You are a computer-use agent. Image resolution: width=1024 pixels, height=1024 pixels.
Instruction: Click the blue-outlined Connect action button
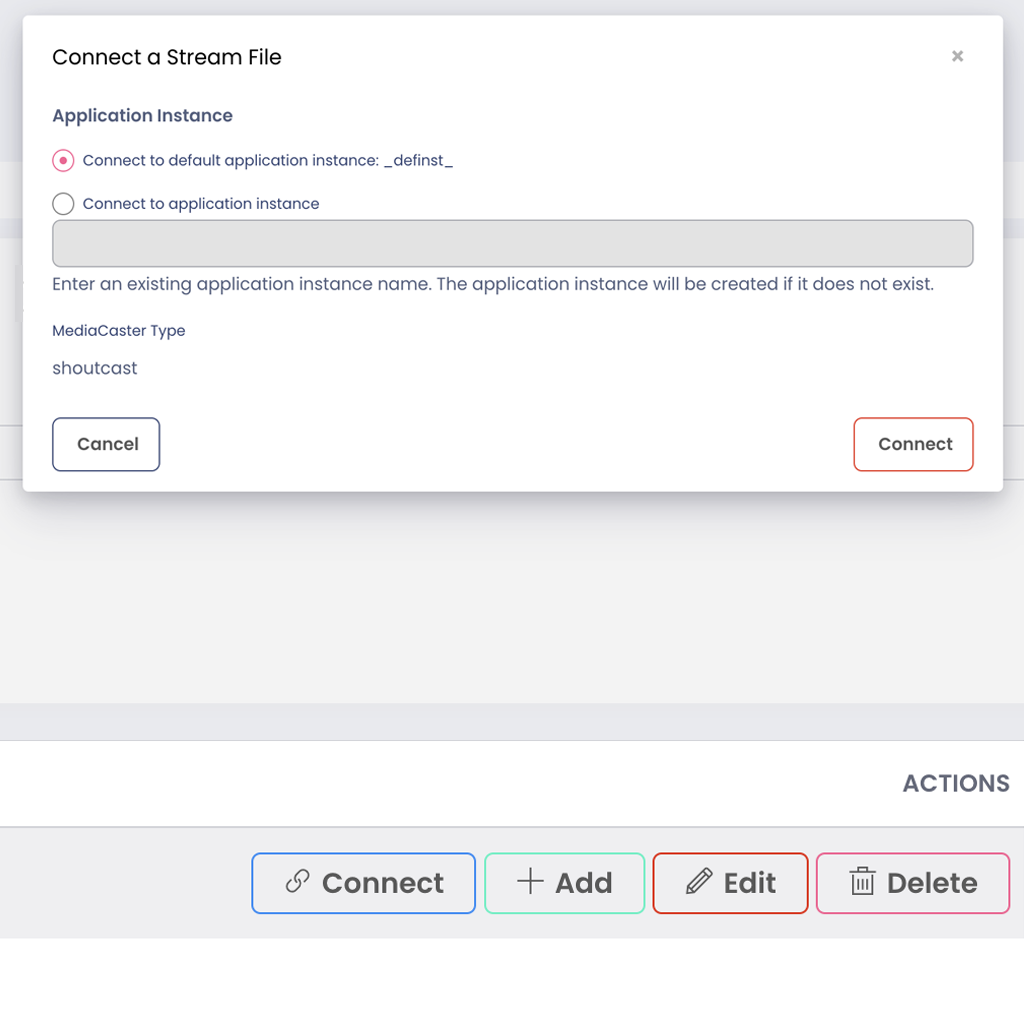tap(383, 883)
